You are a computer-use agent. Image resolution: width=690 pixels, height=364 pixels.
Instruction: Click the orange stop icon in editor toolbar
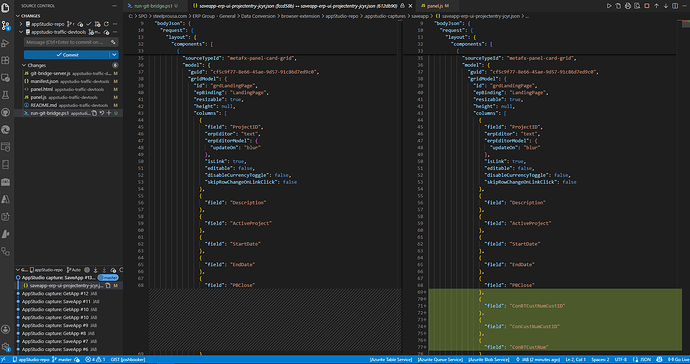(x=647, y=6)
